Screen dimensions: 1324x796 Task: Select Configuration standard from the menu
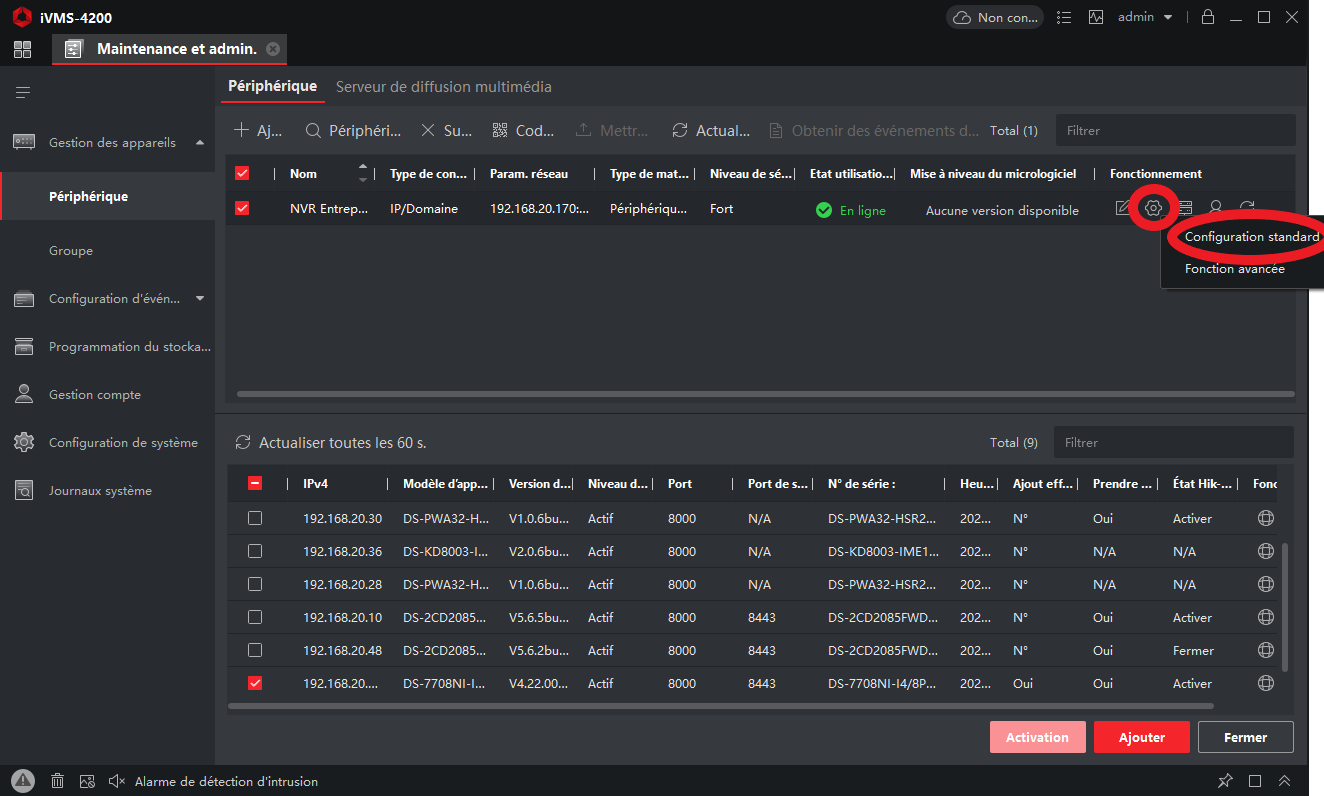coord(1251,237)
